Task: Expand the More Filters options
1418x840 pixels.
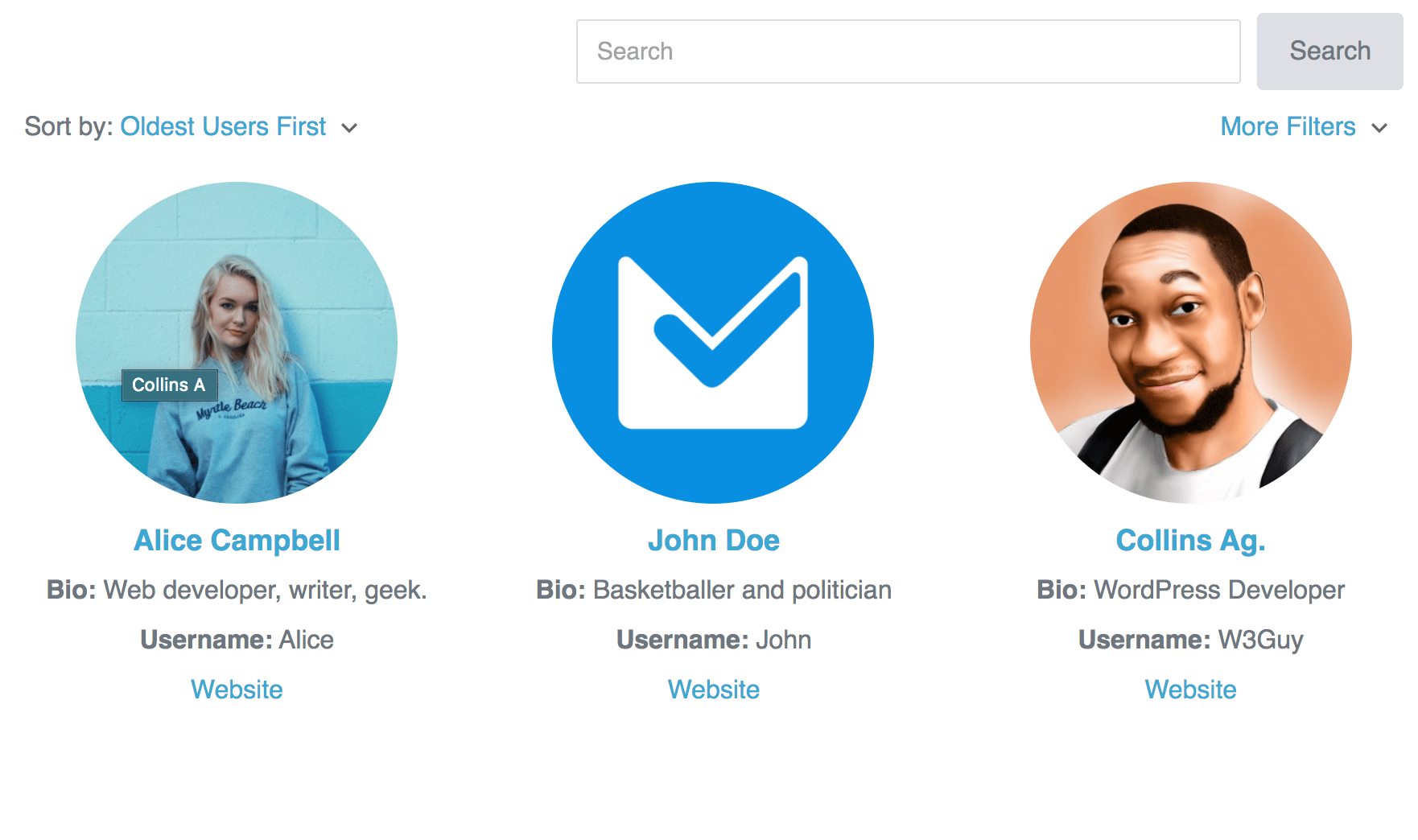Action: [1288, 126]
